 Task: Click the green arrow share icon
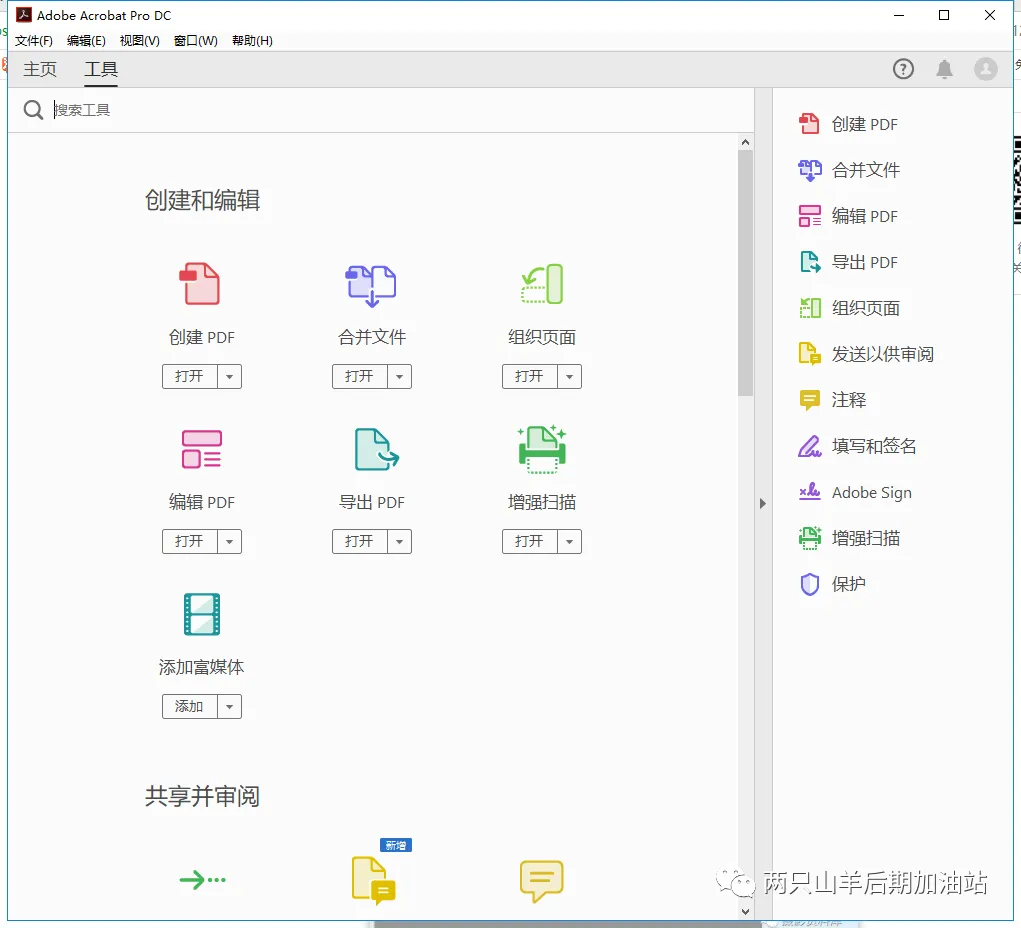click(203, 880)
